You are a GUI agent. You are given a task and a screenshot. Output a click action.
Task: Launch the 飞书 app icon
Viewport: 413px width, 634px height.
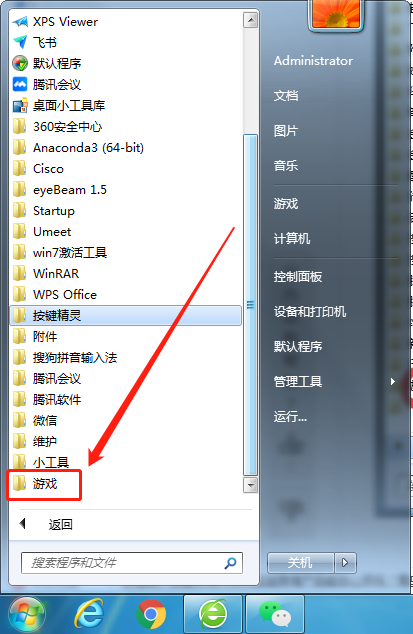pyautogui.click(x=20, y=42)
